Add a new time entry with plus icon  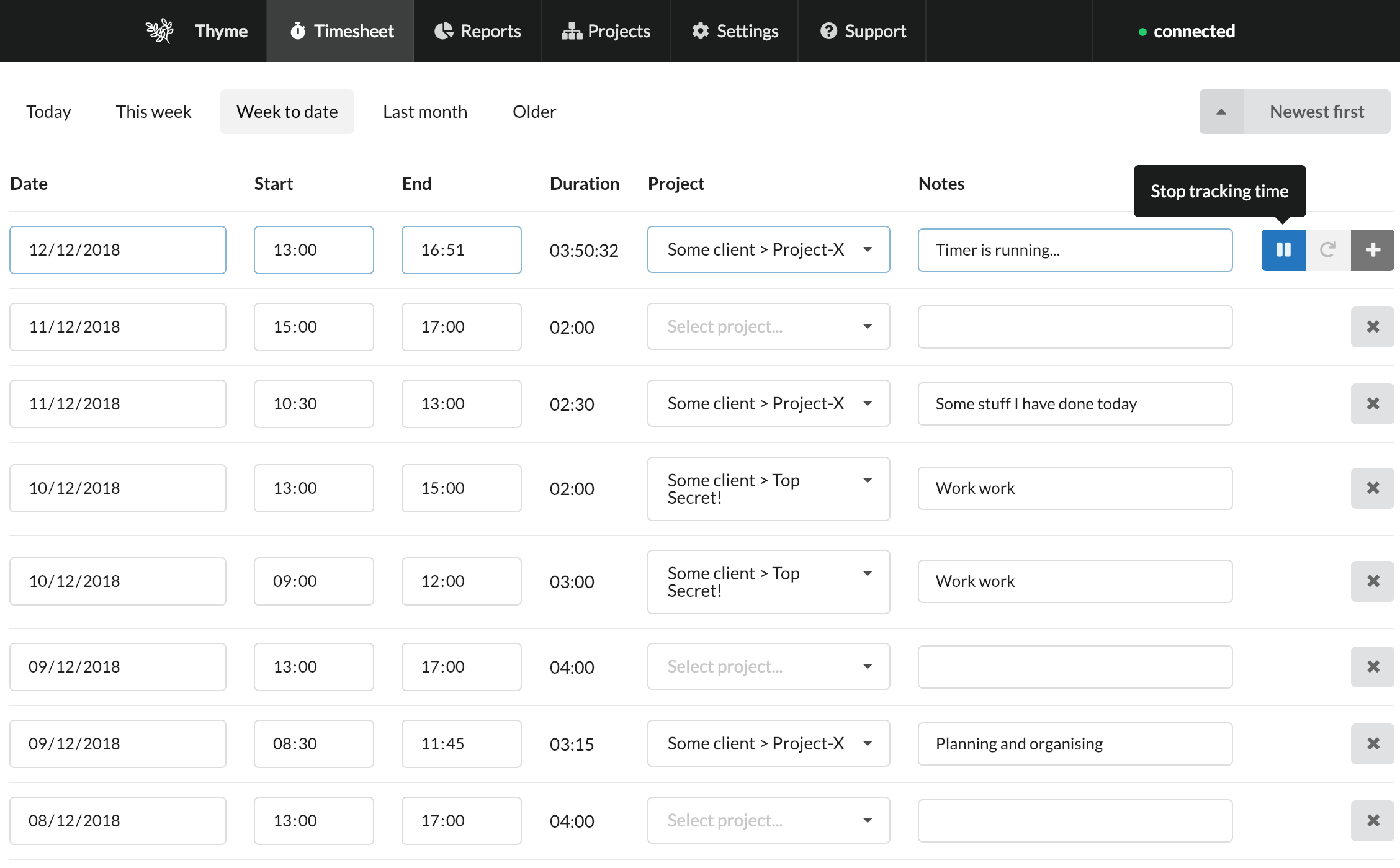tap(1373, 249)
